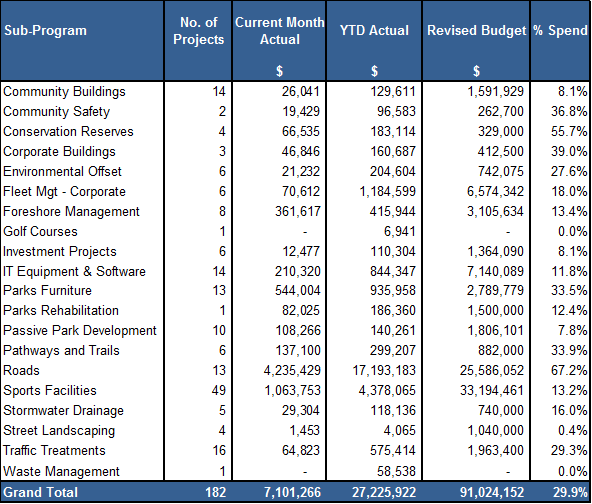Select IT Equipment & Software label
The height and width of the screenshot is (504, 592).
pos(74,271)
